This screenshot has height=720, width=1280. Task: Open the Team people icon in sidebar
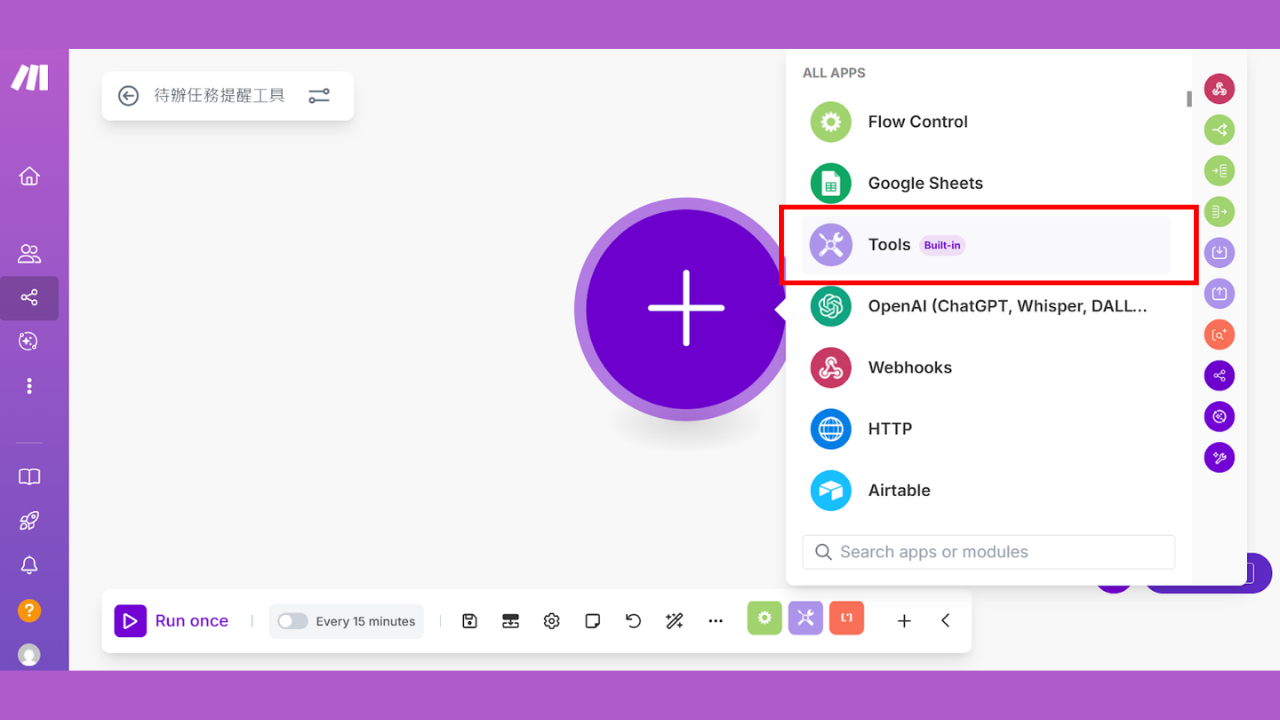click(29, 253)
